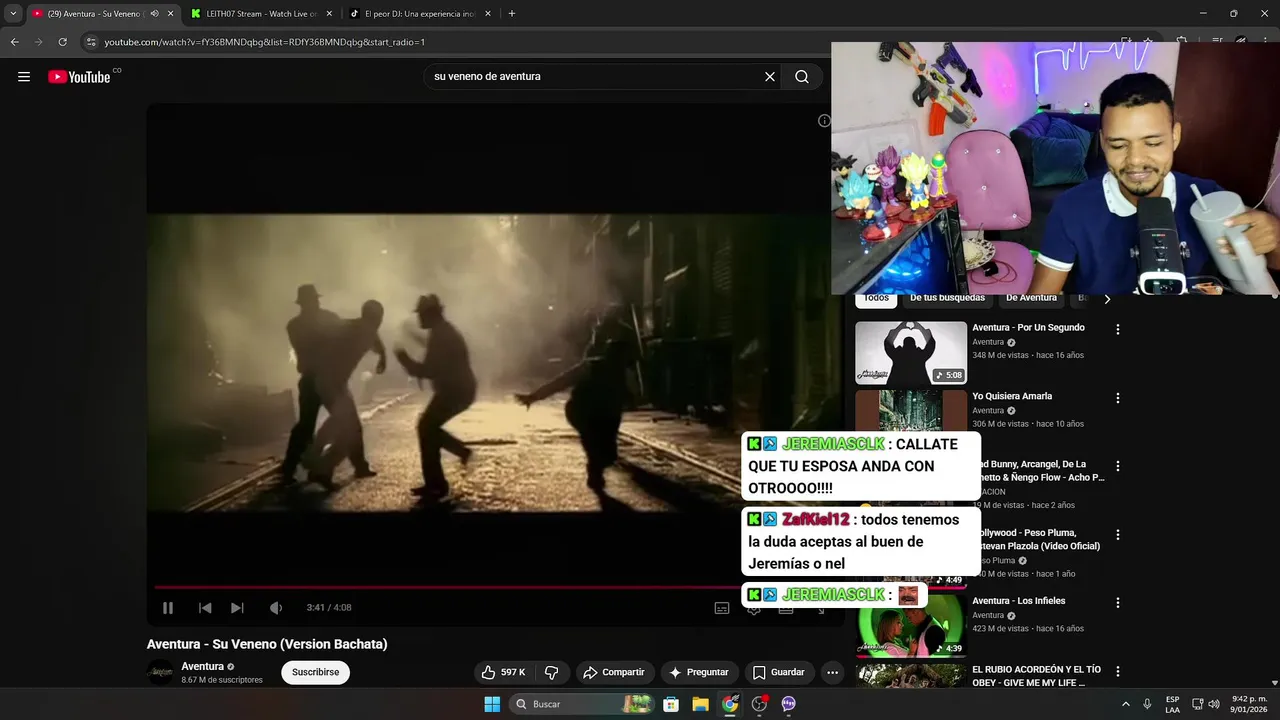Expand more filter chips with the arrow
1280x720 pixels.
[x=1107, y=299]
